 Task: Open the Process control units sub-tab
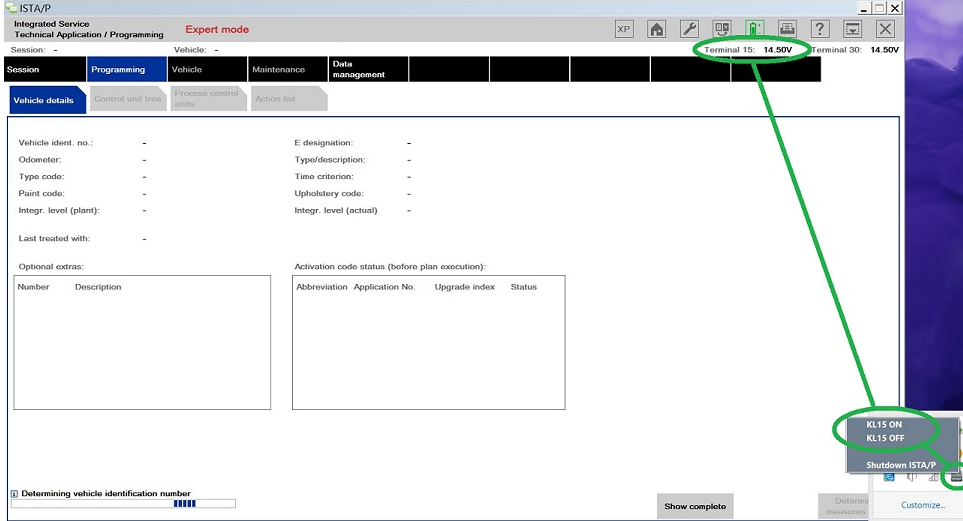click(x=208, y=98)
